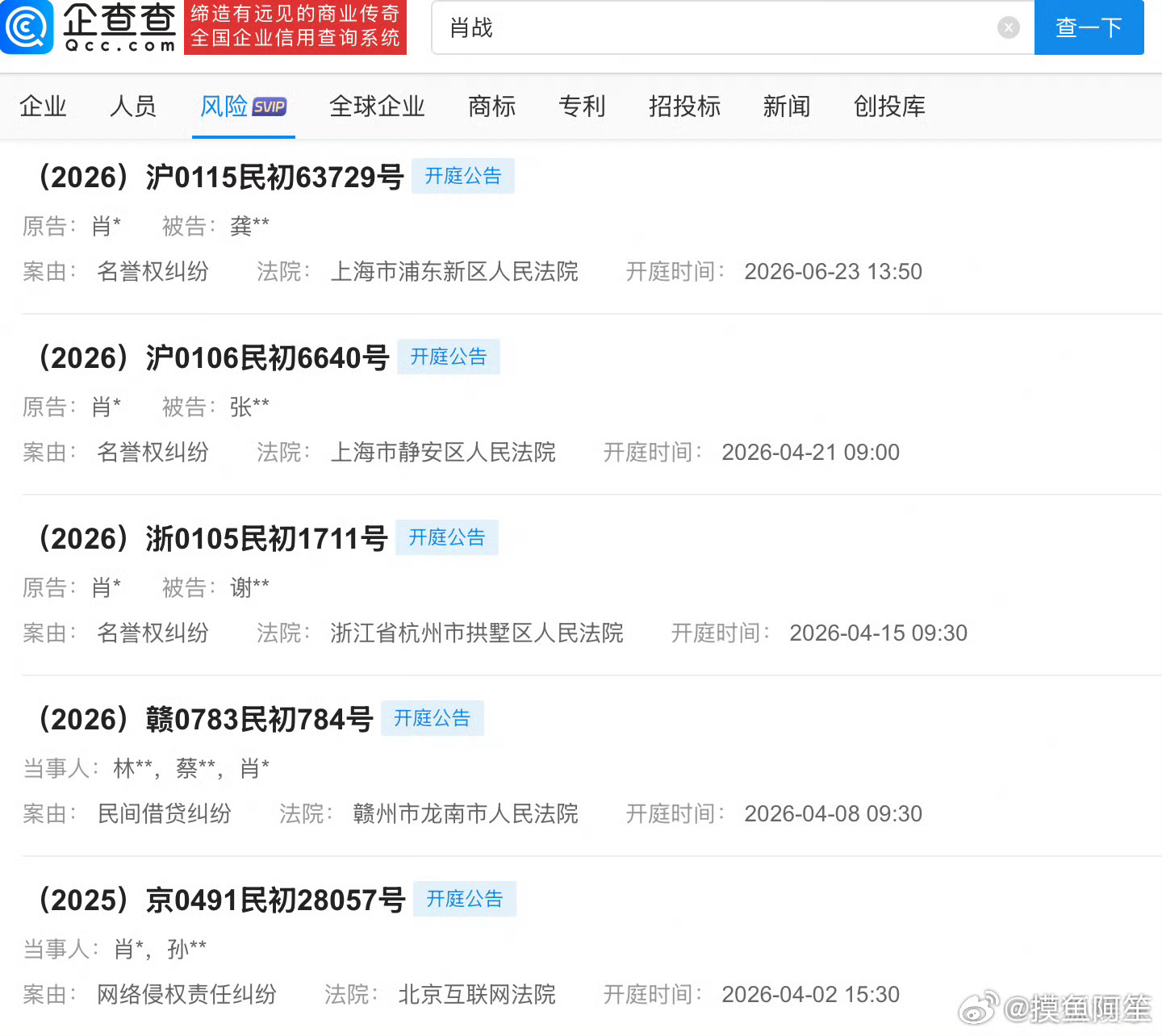Click cause 网络侵权责任纠纷

tap(186, 995)
